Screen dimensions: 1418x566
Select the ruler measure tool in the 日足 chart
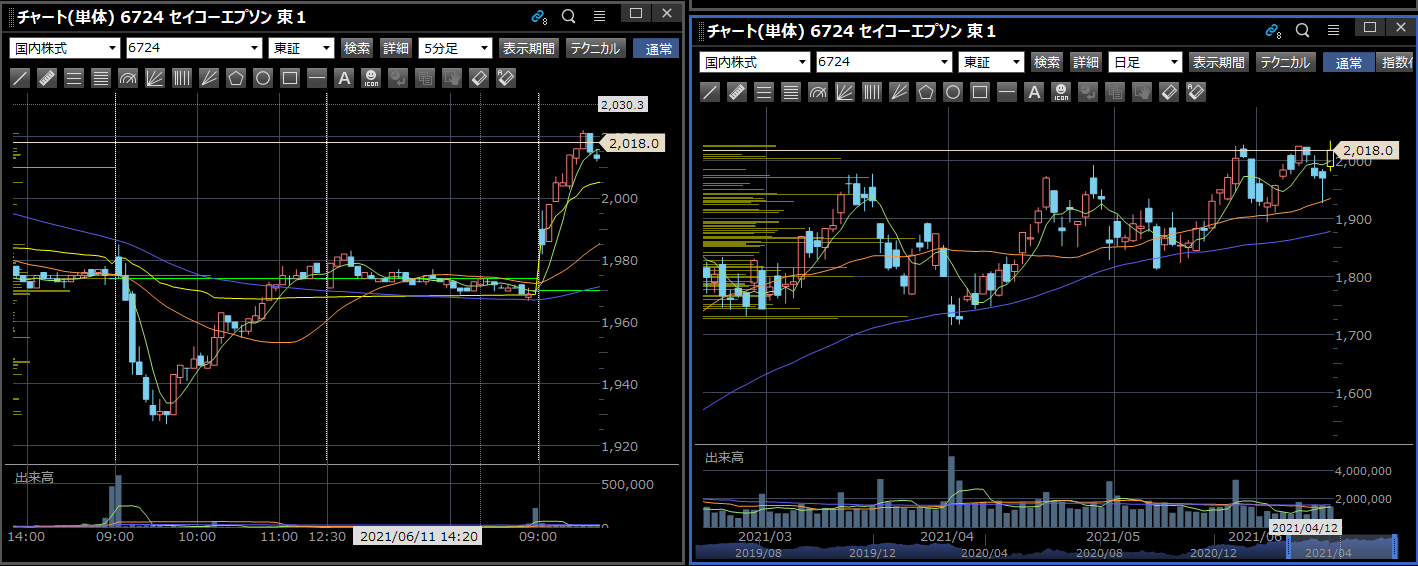pos(737,93)
